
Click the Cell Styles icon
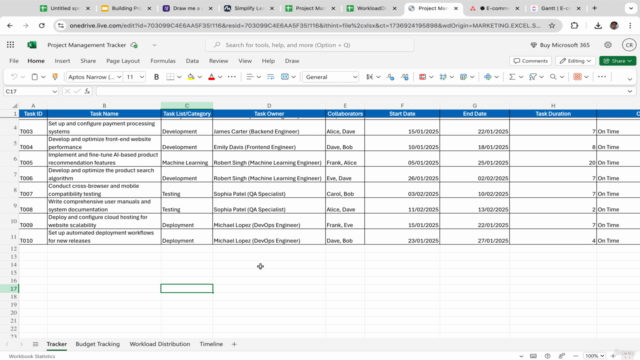click(443, 77)
